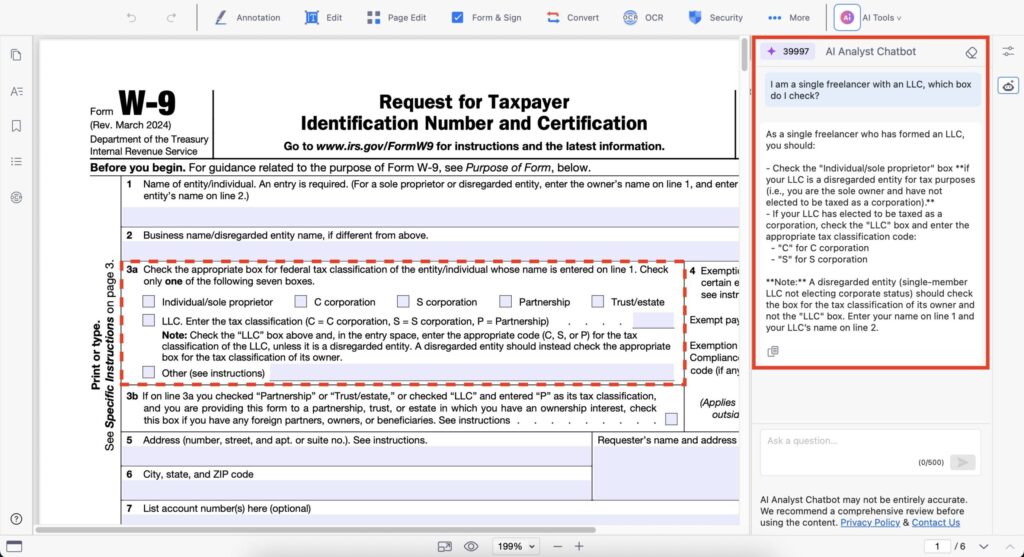Image resolution: width=1024 pixels, height=557 pixels.
Task: Check the LLC tax classification box
Action: pyautogui.click(x=149, y=320)
